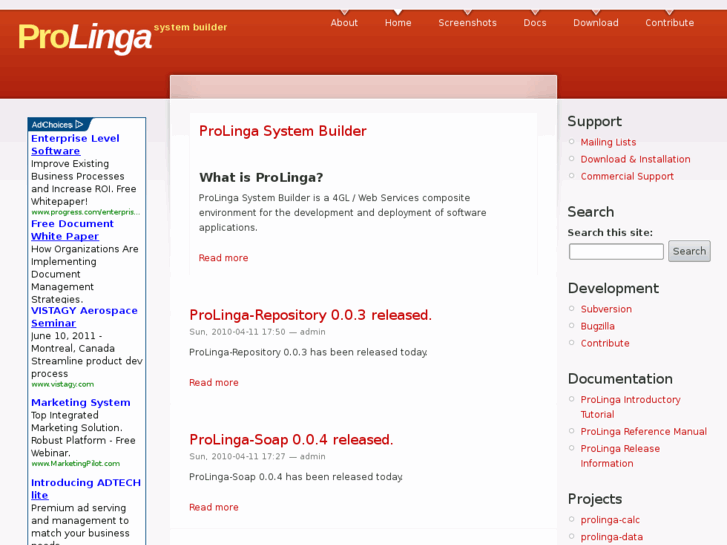Click the Search button
727x545 pixels.
pyautogui.click(x=689, y=251)
